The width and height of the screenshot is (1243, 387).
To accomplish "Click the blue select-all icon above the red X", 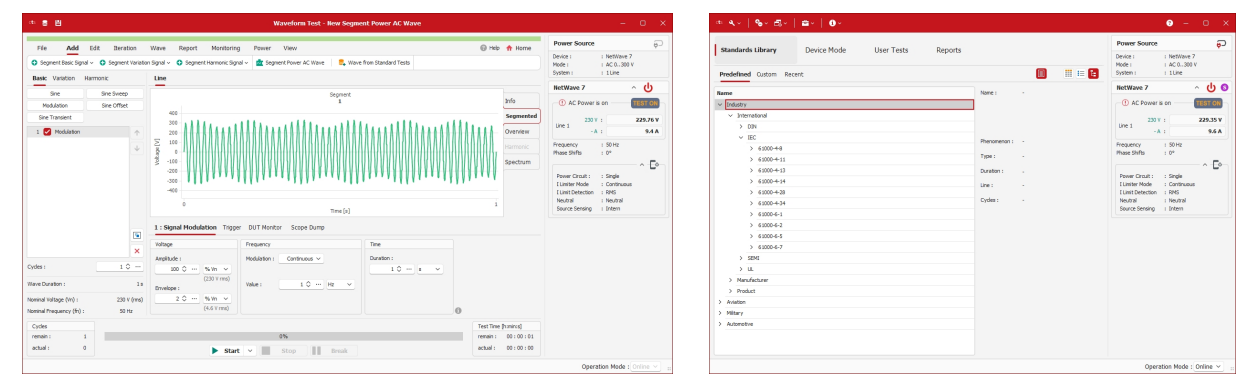I will pyautogui.click(x=137, y=235).
